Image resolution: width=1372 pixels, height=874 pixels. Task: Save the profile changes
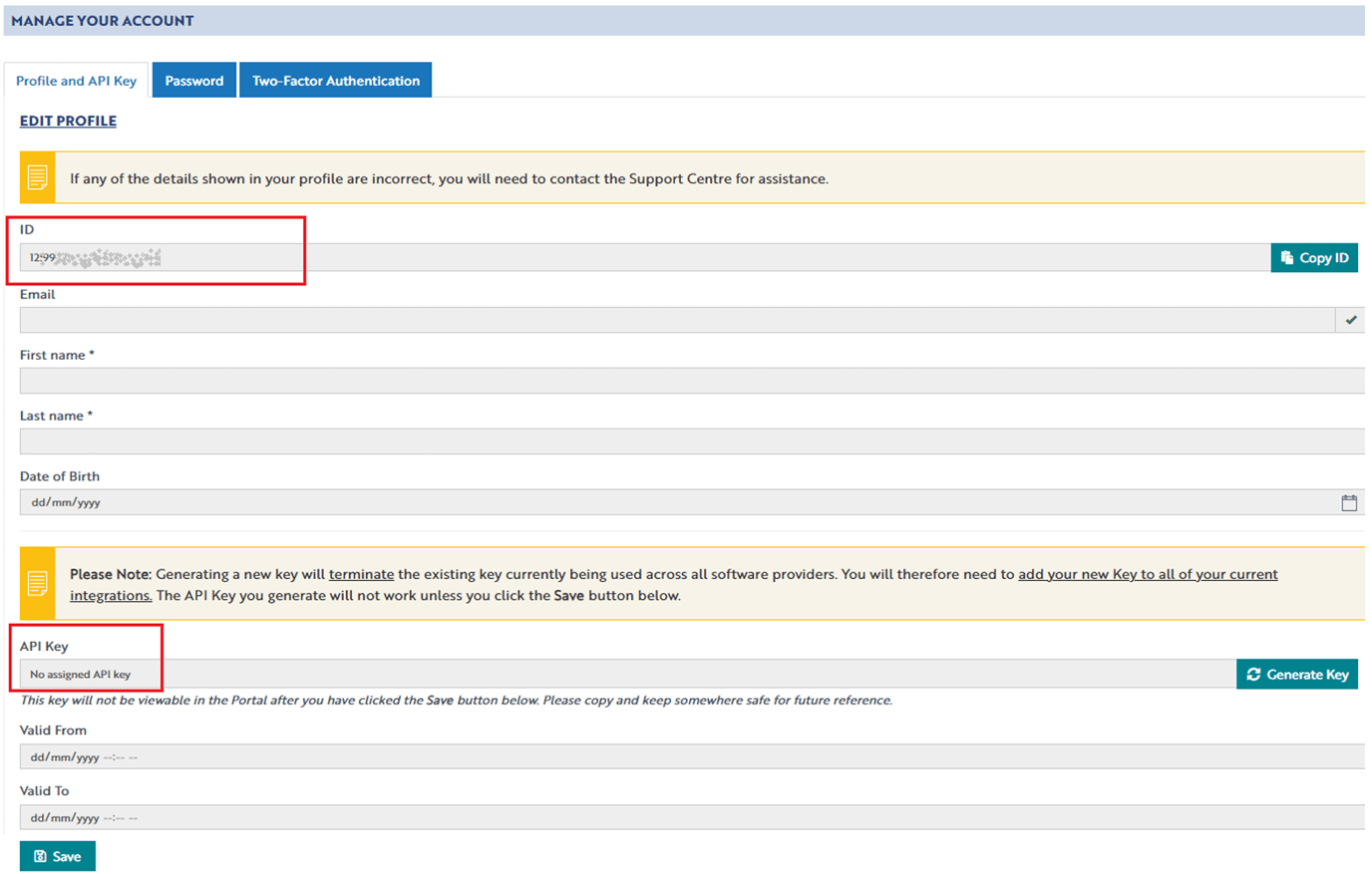click(57, 855)
